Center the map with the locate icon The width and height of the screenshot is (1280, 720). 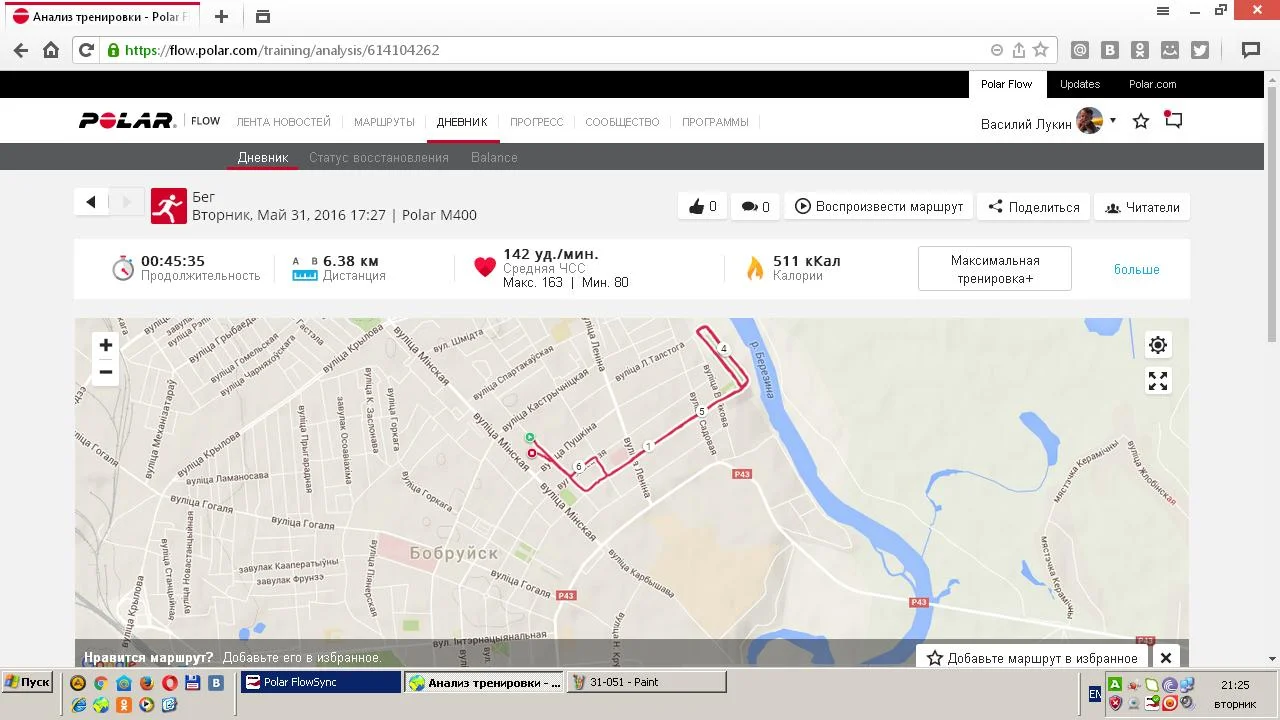[x=1158, y=345]
